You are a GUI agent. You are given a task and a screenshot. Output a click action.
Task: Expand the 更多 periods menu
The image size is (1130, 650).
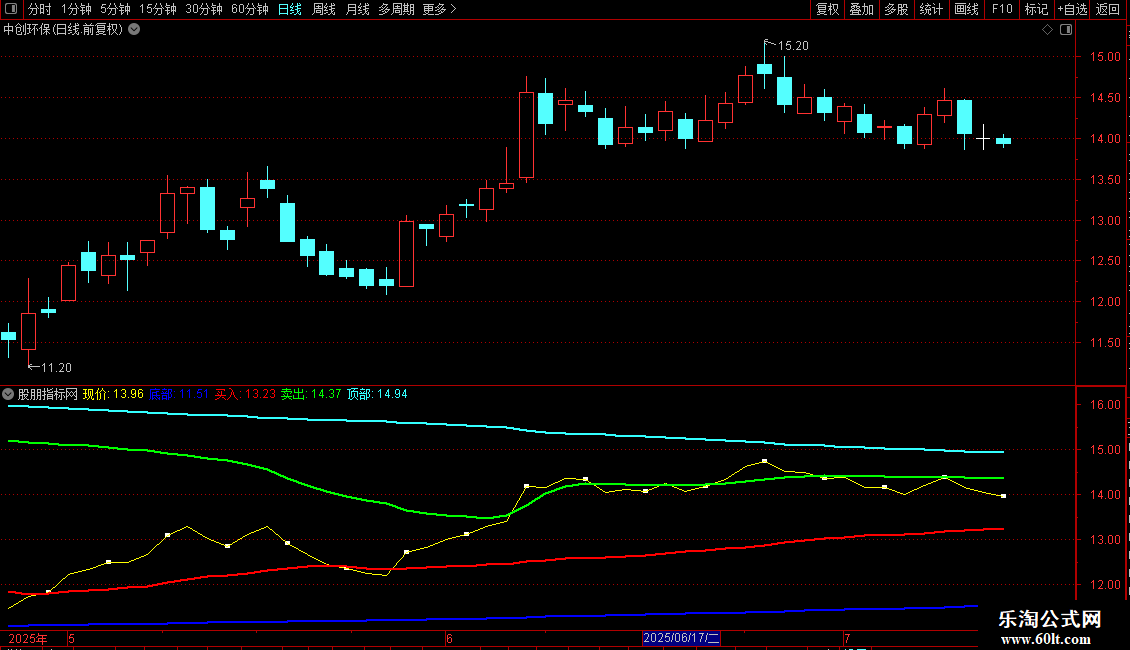pos(439,9)
